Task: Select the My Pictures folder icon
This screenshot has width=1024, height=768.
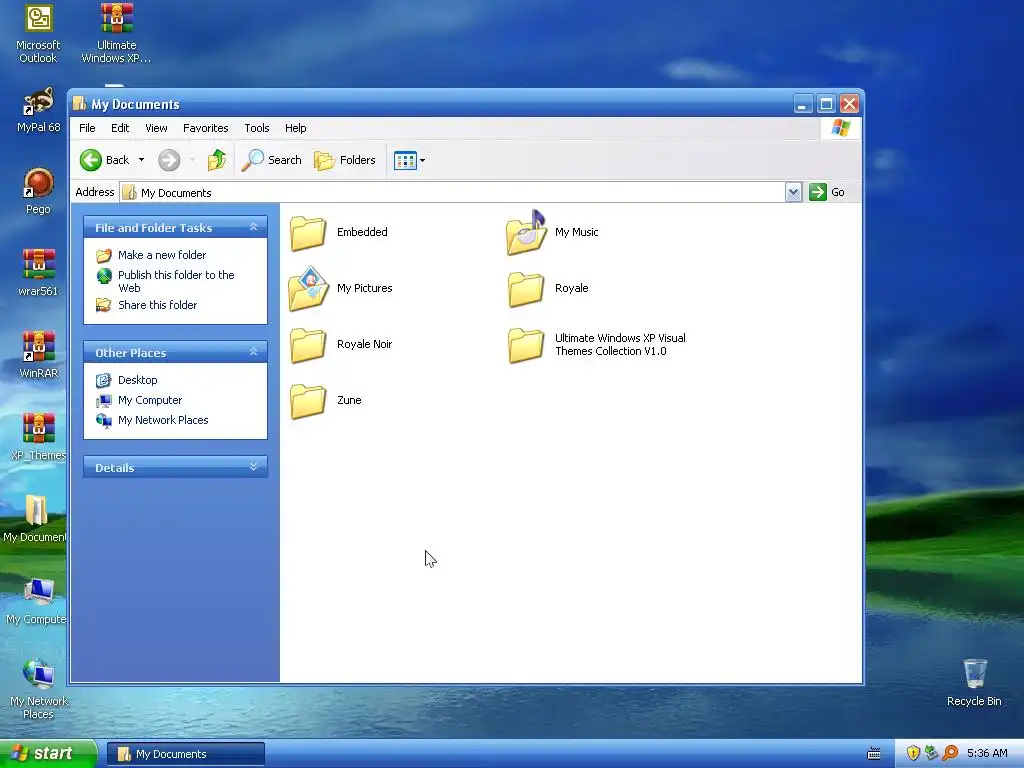Action: [x=308, y=288]
